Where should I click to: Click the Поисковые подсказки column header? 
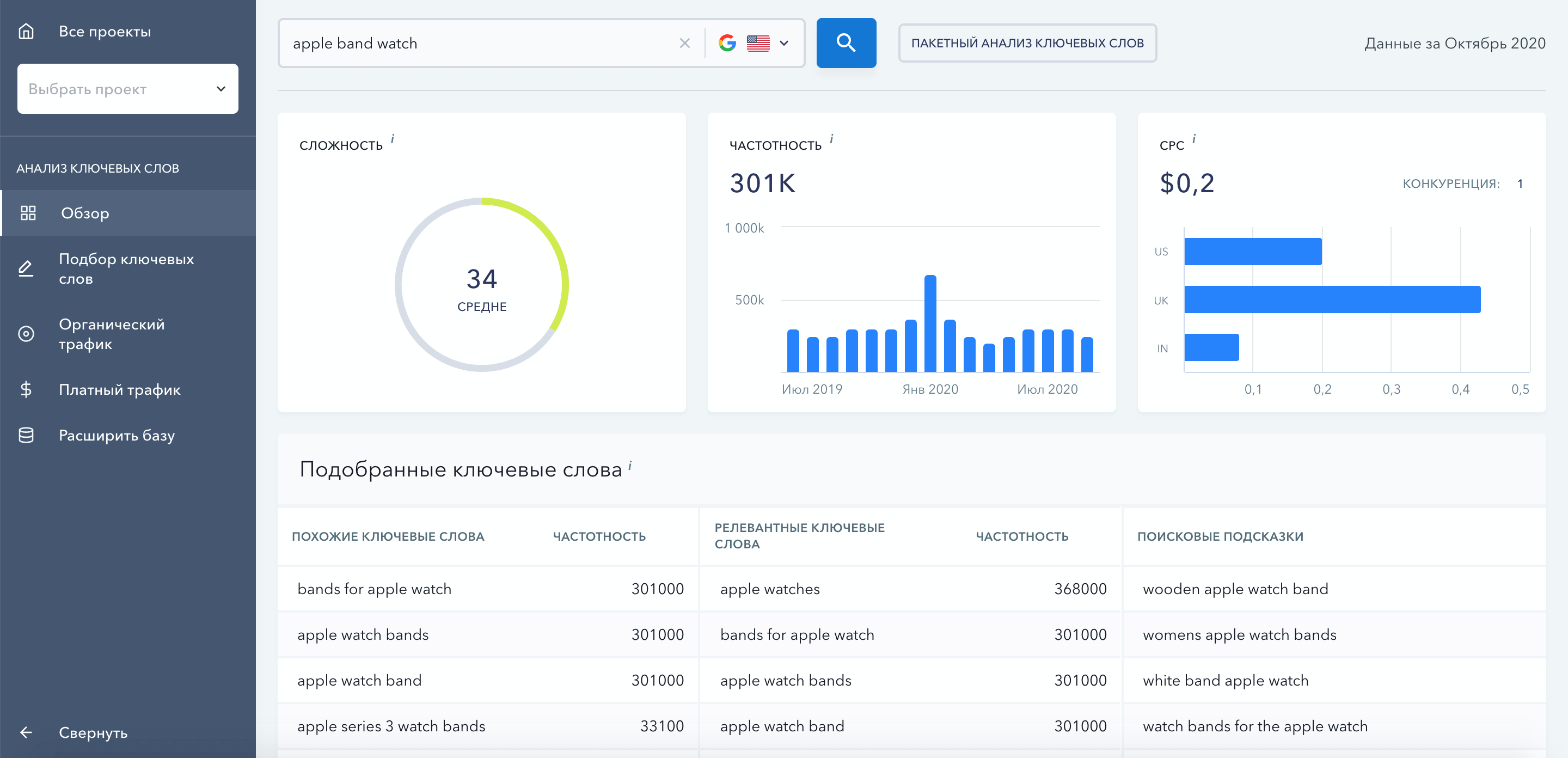[1221, 536]
